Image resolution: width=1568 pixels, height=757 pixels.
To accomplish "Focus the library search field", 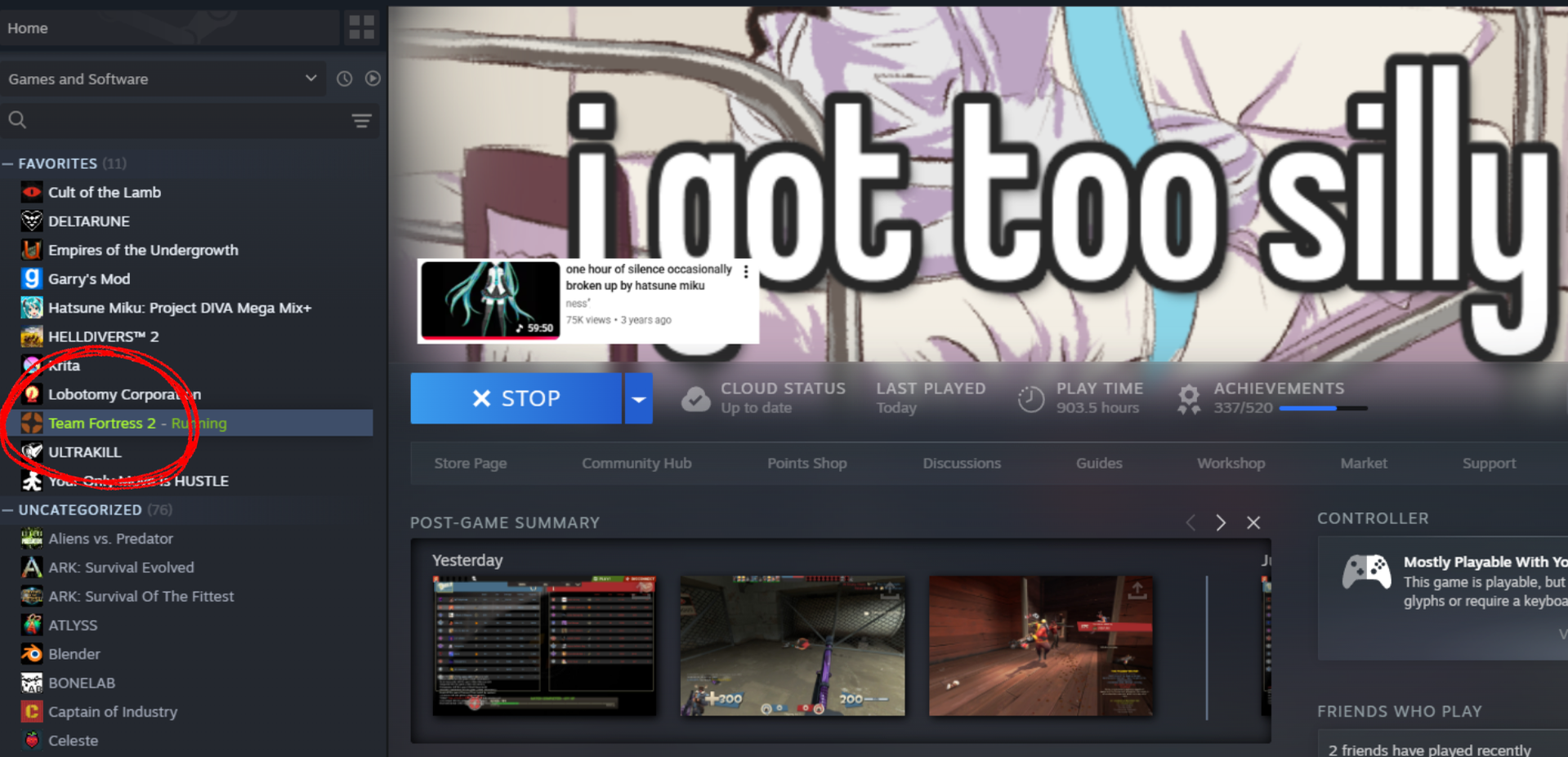I will pyautogui.click(x=190, y=120).
